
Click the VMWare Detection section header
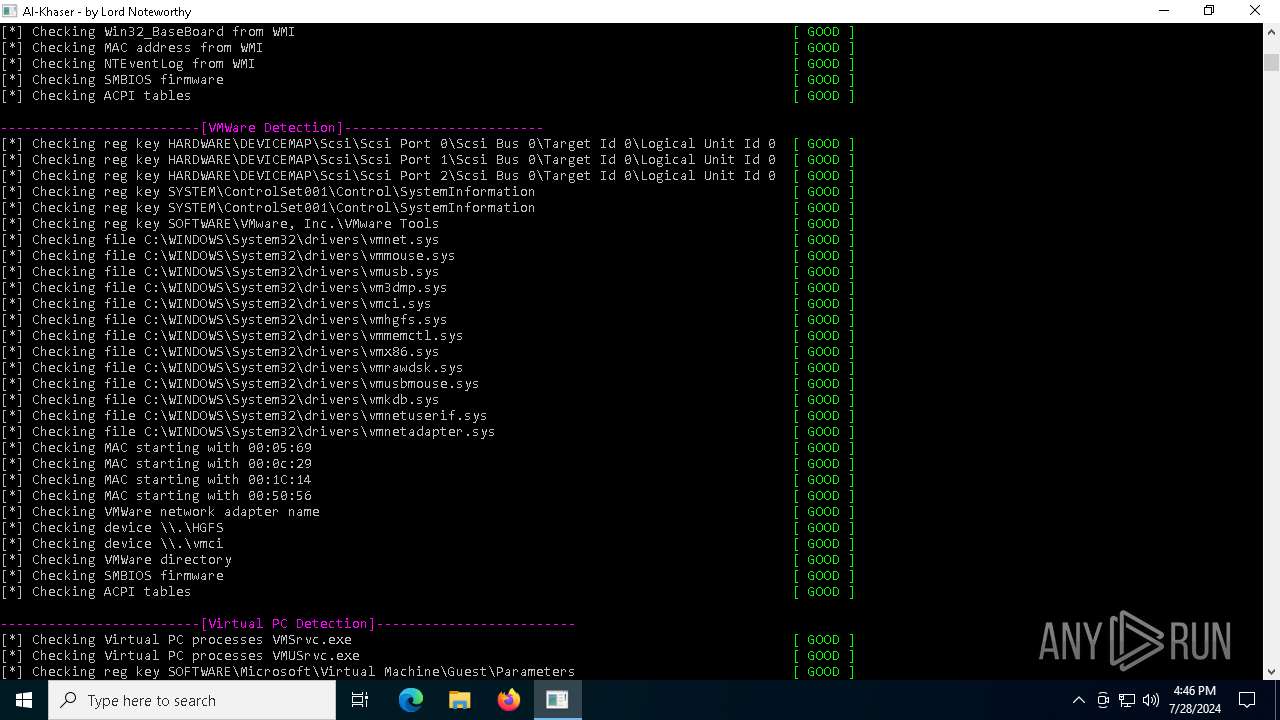click(272, 128)
